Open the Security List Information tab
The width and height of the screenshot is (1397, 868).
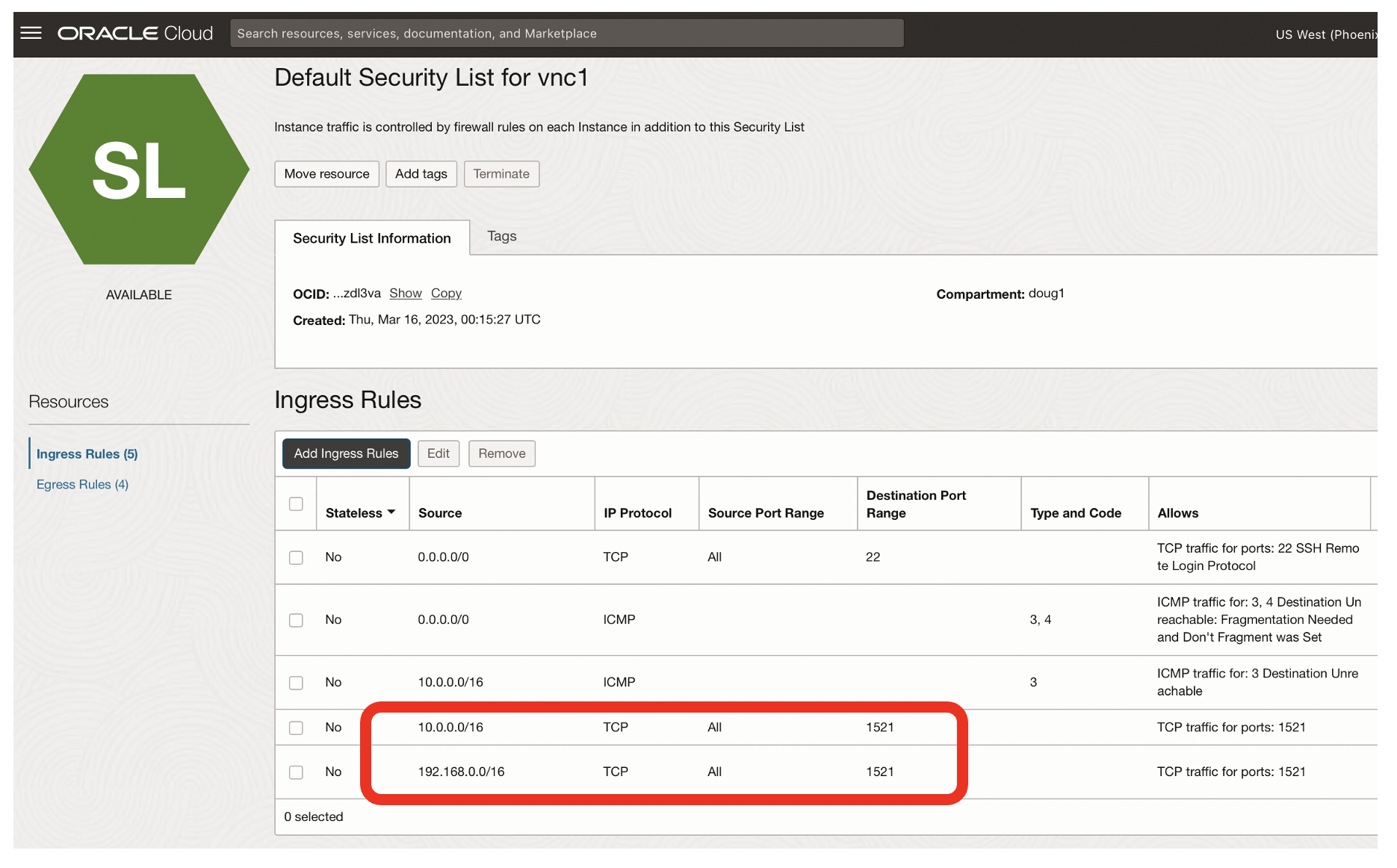coord(372,238)
